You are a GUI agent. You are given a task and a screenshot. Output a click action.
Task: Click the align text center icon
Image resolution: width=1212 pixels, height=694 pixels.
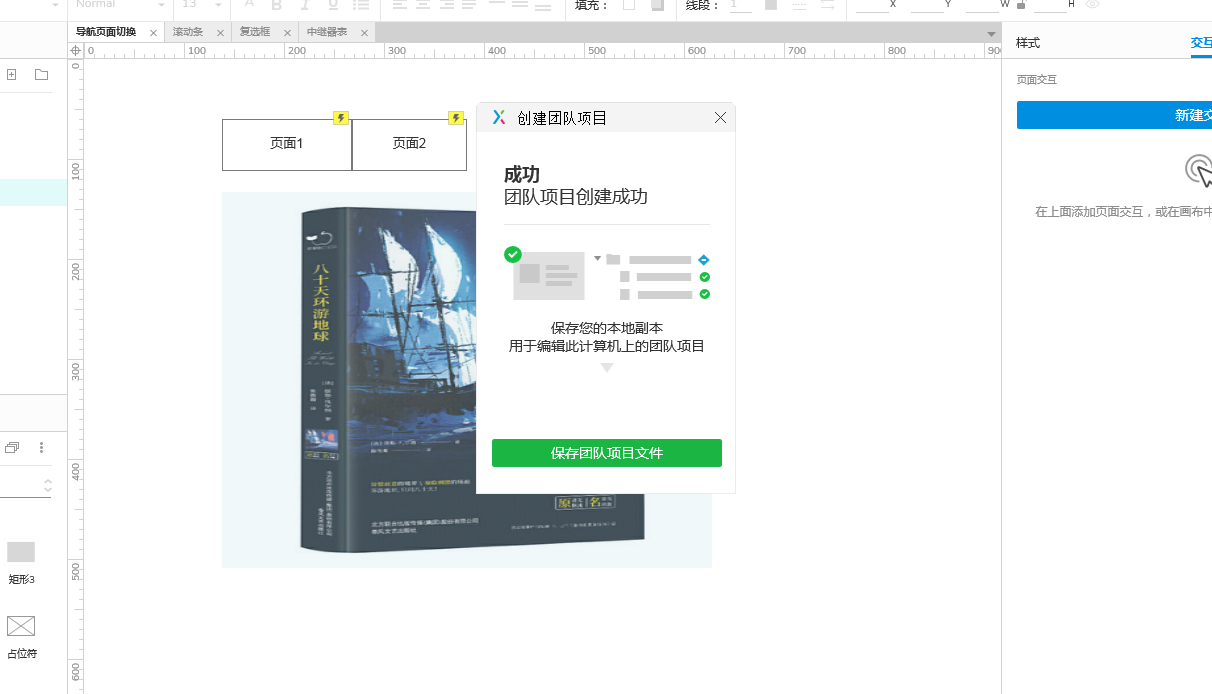coord(424,5)
